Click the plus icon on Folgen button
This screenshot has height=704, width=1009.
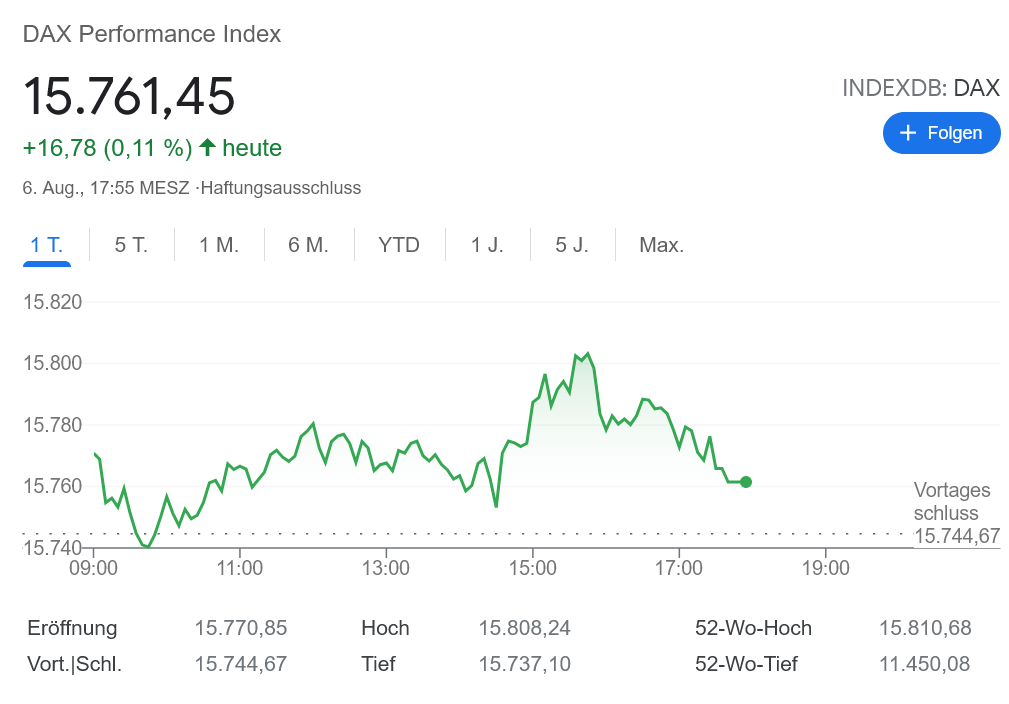pos(908,133)
